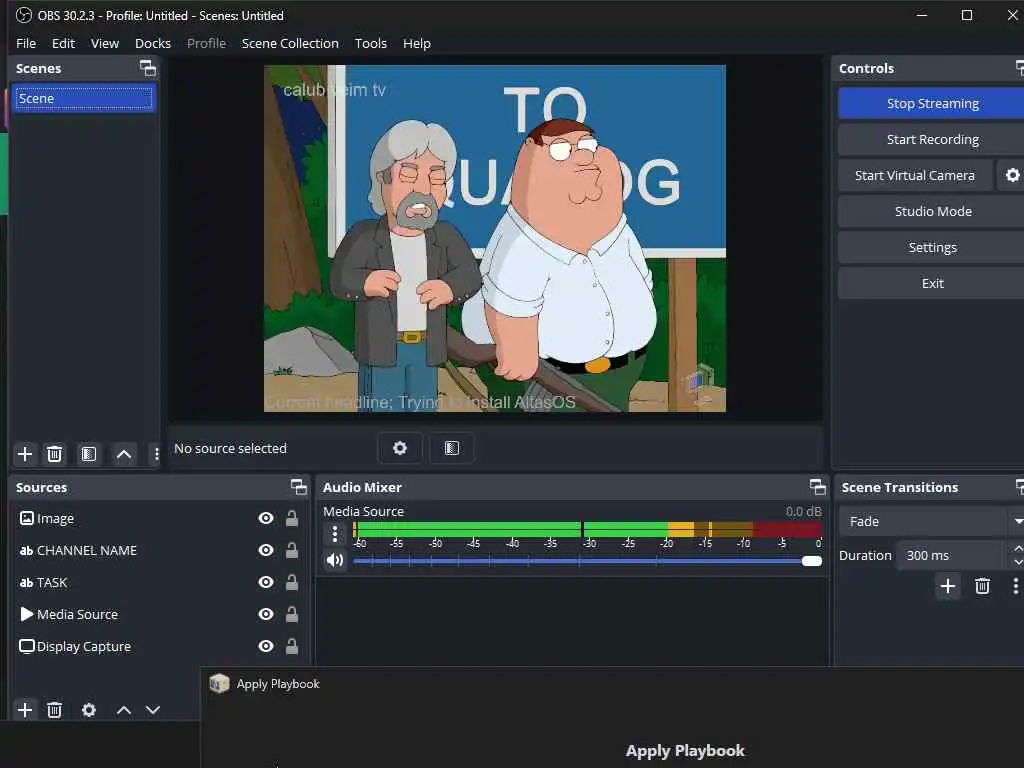Select the Display Capture monitor icon
The width and height of the screenshot is (1024, 768).
point(27,647)
